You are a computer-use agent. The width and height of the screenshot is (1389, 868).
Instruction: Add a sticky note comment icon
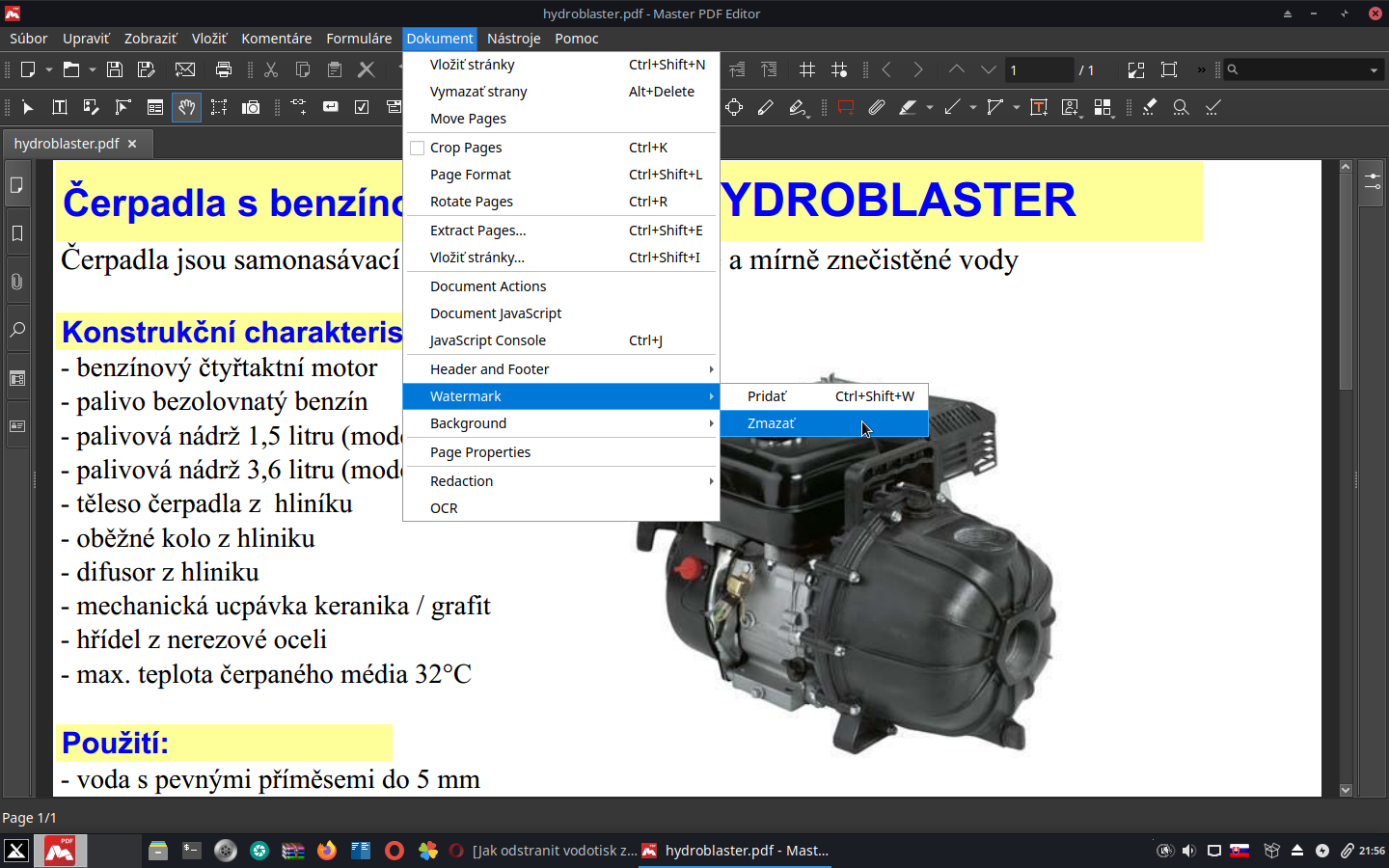(x=846, y=107)
